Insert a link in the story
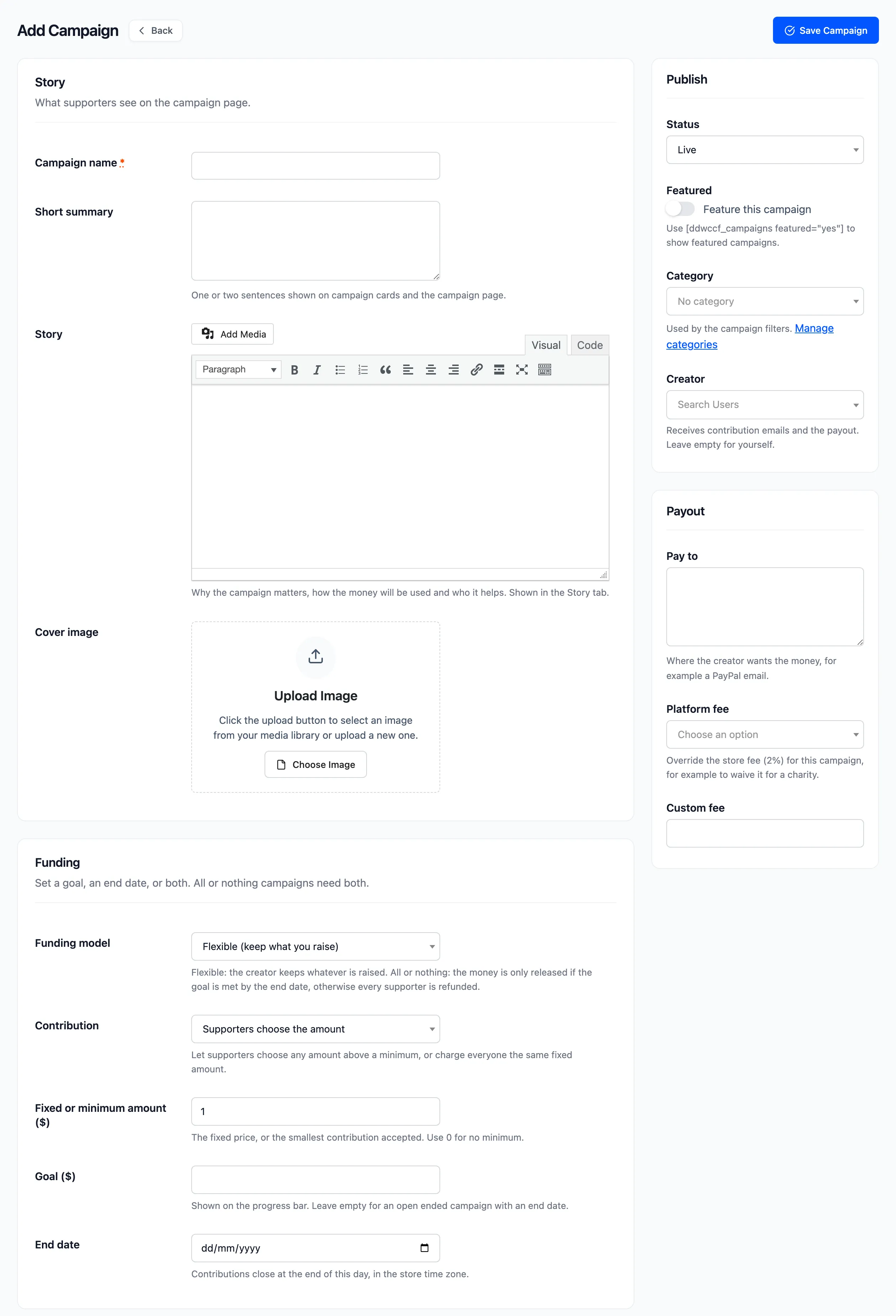This screenshot has height=1316, width=896. tap(476, 370)
